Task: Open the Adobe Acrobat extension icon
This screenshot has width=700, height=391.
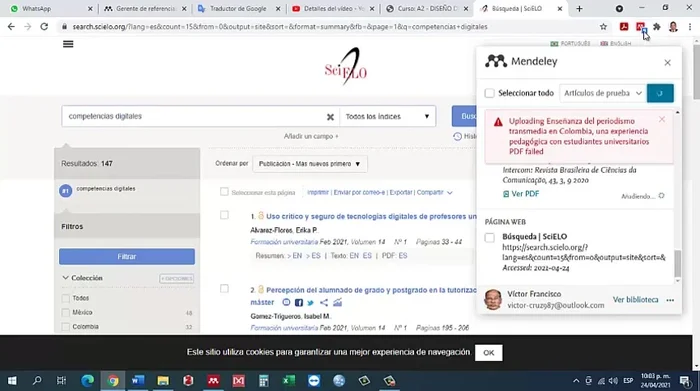Action: [x=624, y=27]
